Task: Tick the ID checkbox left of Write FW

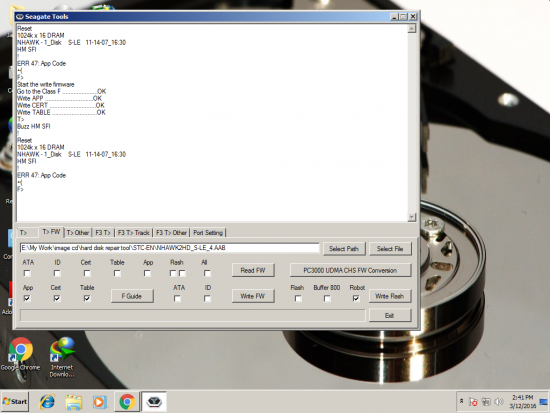Action: pyautogui.click(x=207, y=298)
